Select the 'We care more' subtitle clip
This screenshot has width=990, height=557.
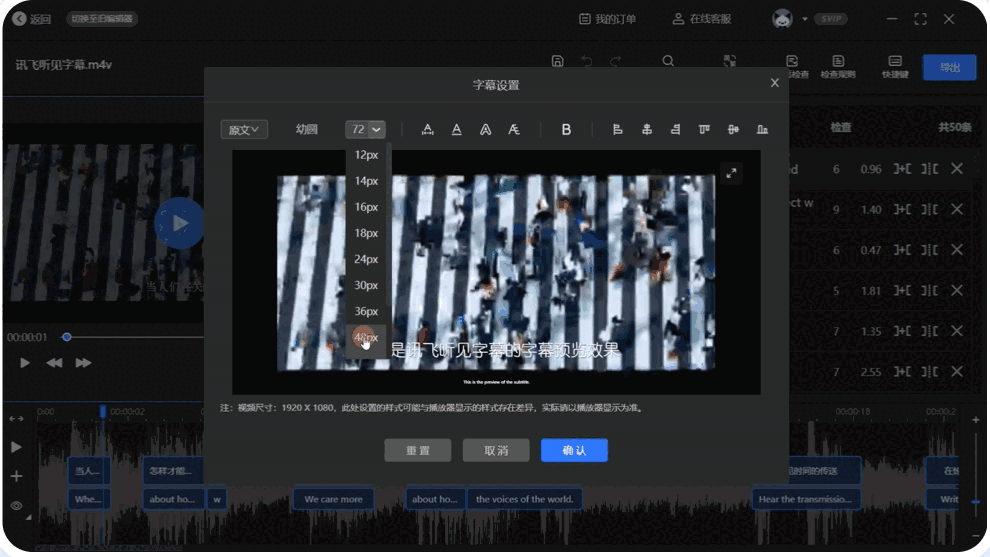point(334,499)
